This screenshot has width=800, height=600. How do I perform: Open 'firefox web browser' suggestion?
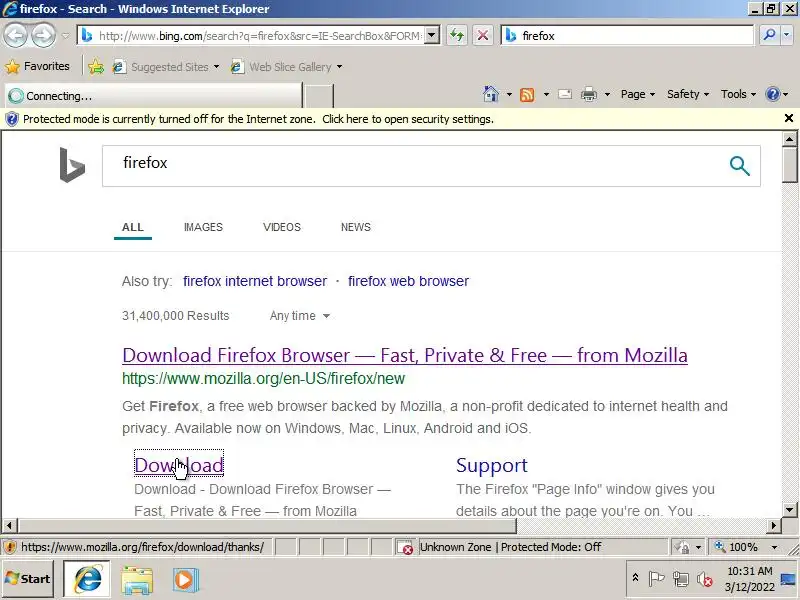point(408,281)
